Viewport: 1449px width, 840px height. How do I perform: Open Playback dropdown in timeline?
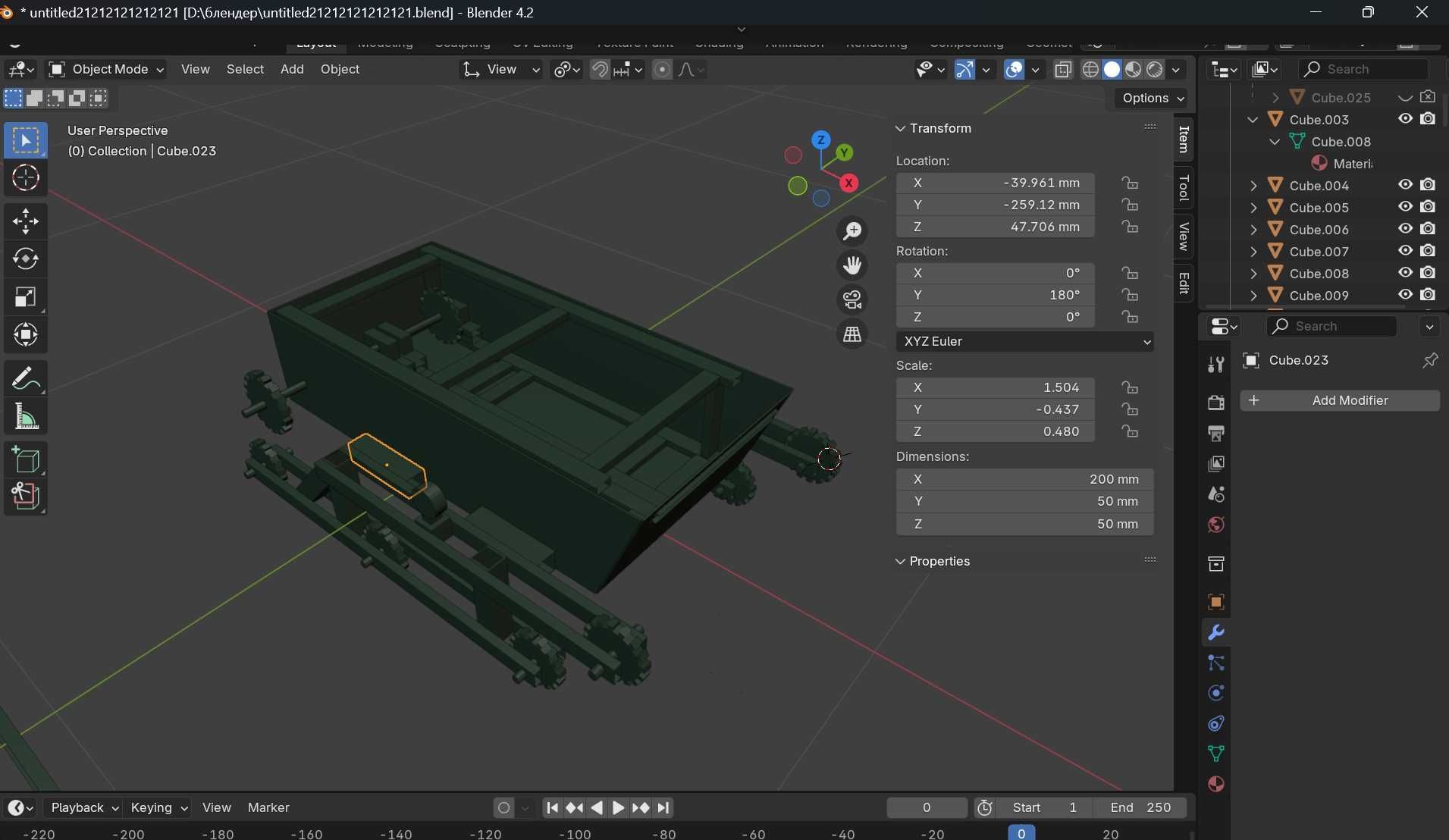click(83, 808)
